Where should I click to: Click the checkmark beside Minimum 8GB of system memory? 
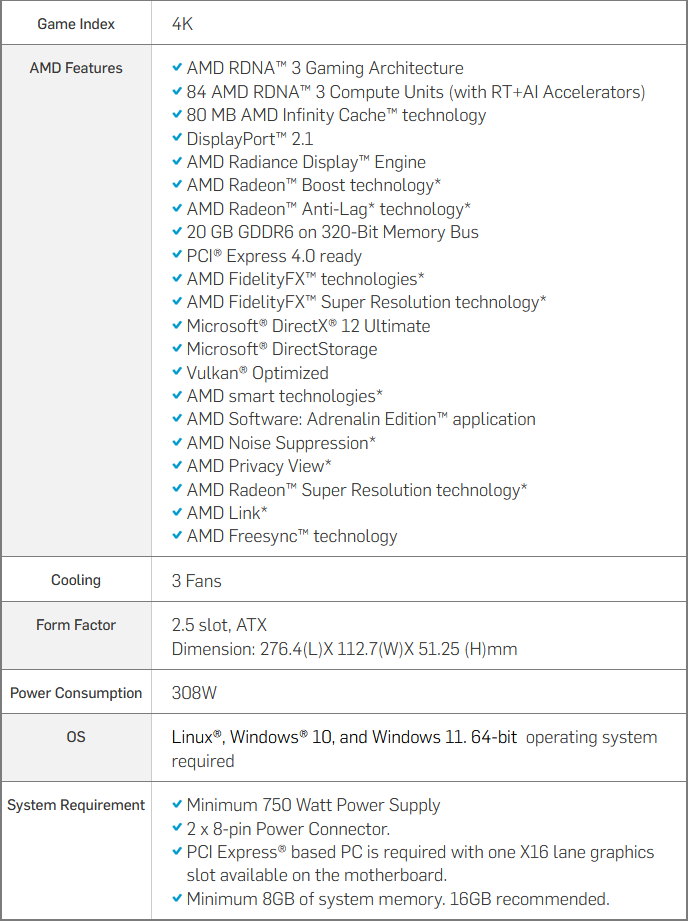(x=177, y=898)
